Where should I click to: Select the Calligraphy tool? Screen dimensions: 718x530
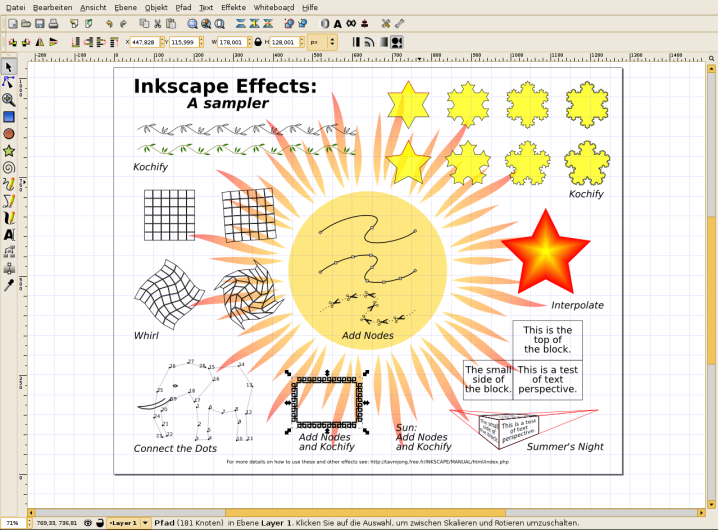tap(9, 218)
